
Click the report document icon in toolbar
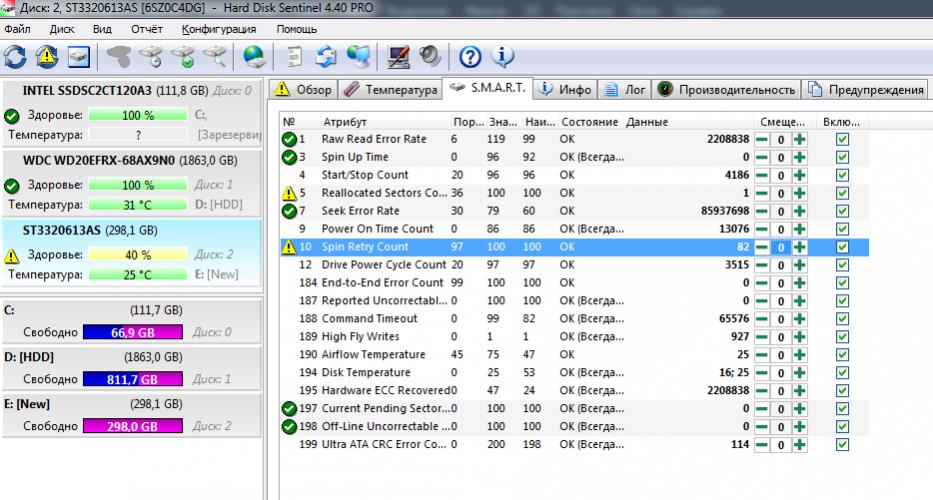point(297,56)
